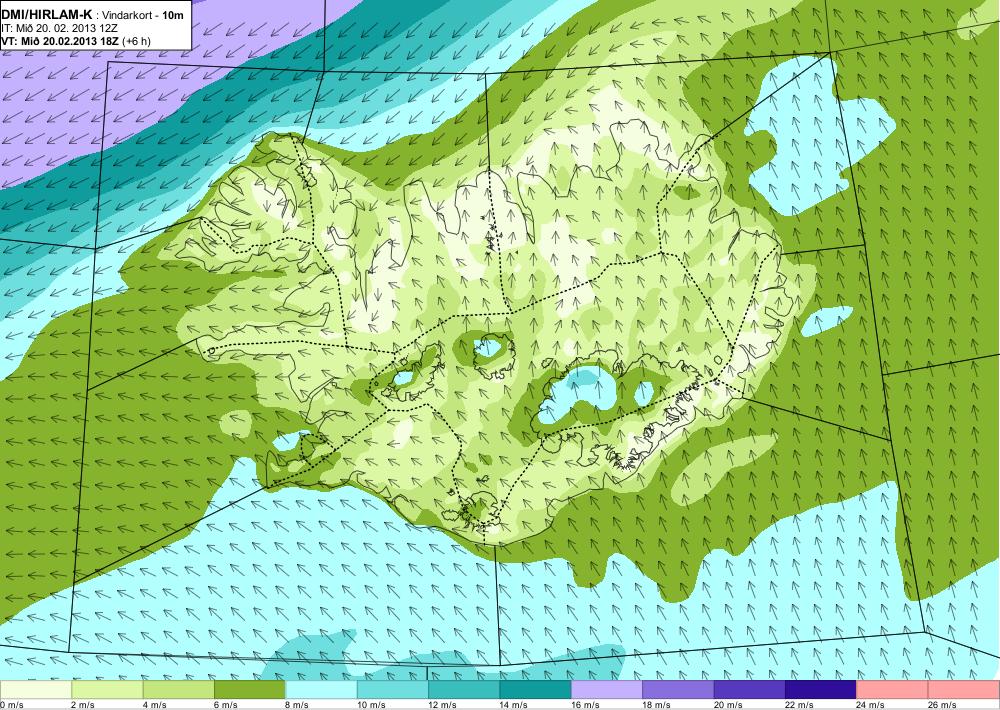Pick the teal 12–14 m/s legend swatch

coord(464,690)
